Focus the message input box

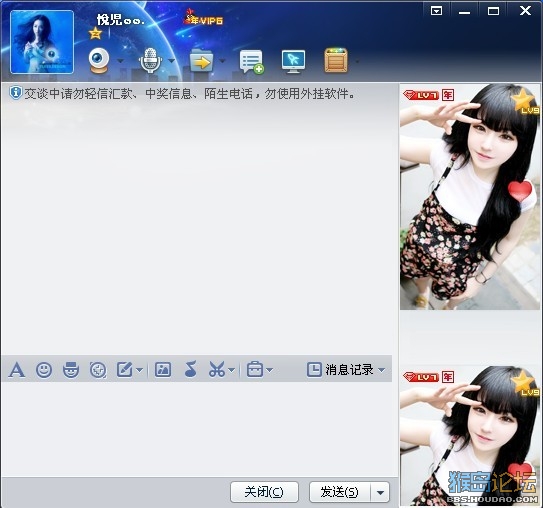(197, 429)
